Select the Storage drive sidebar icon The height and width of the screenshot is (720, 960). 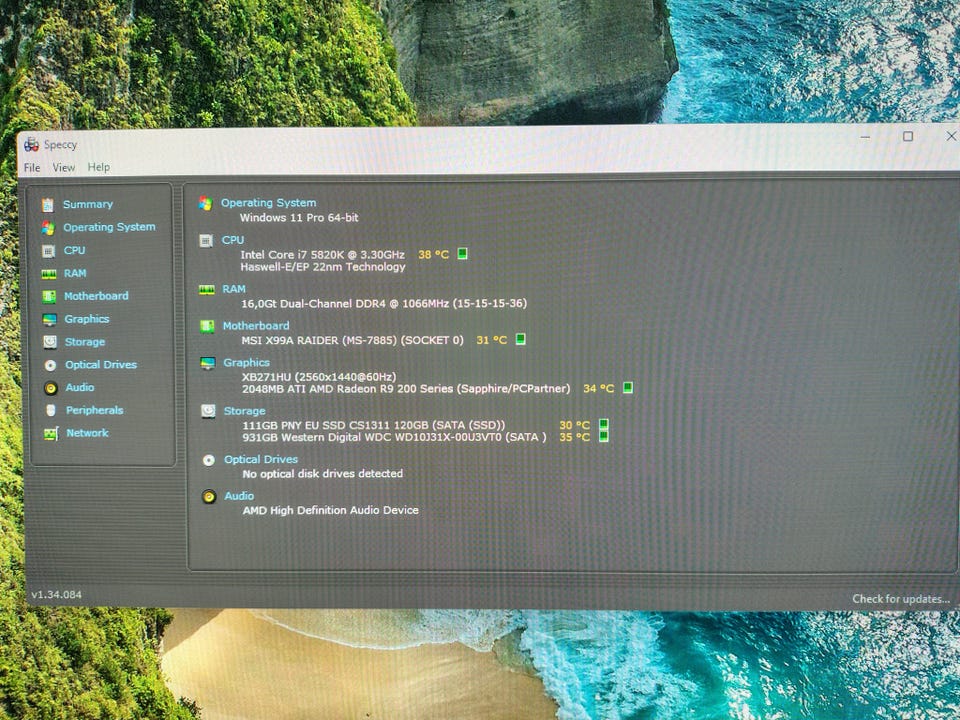pos(50,342)
